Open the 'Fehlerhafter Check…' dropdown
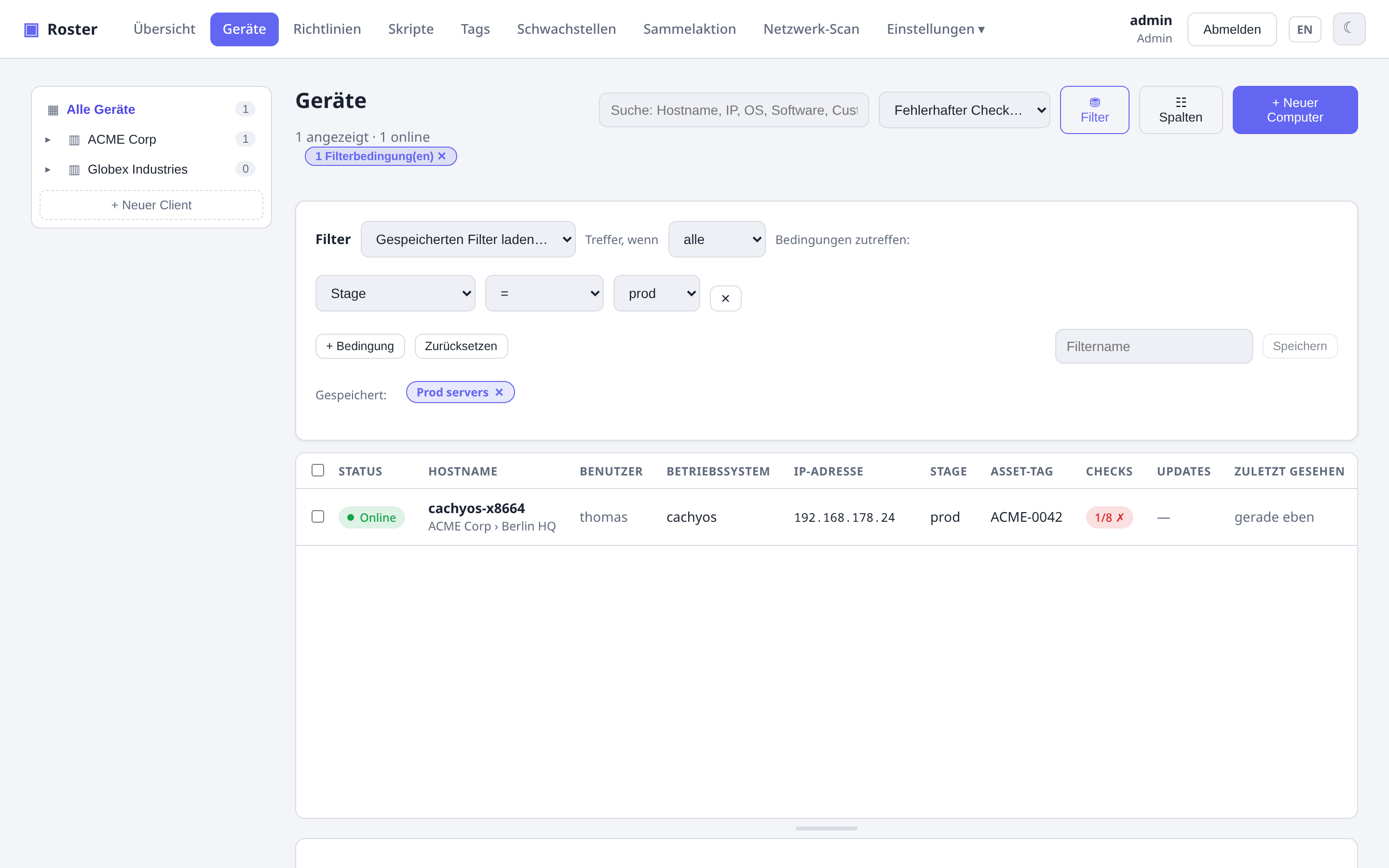Viewport: 1389px width, 868px height. [964, 109]
